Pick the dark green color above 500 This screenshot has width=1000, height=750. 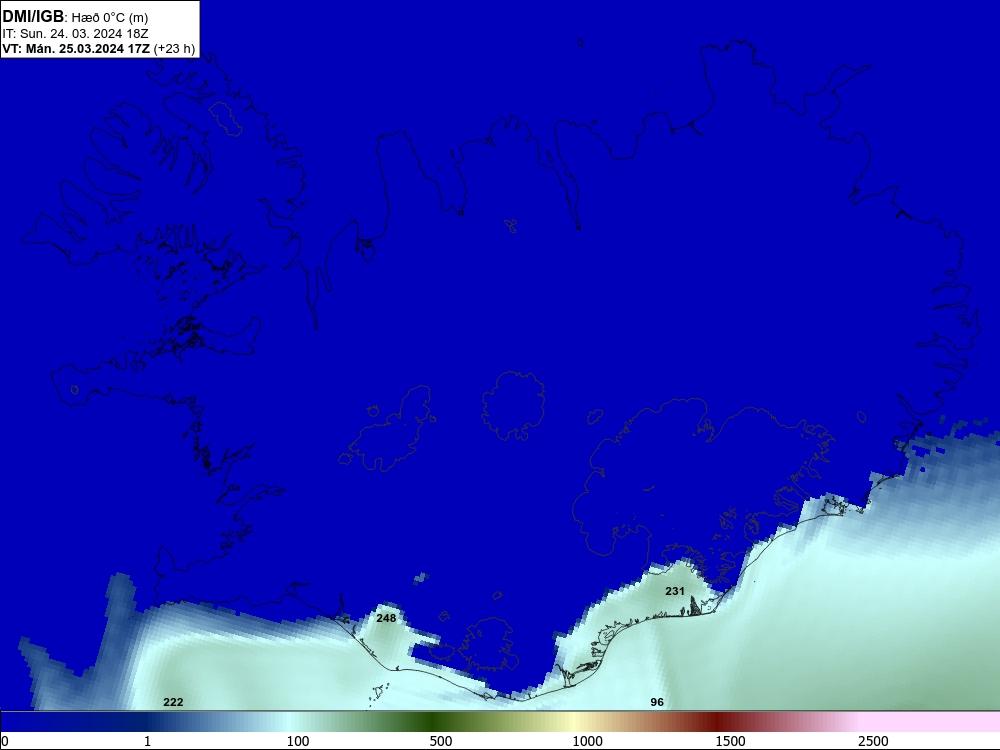[431, 722]
